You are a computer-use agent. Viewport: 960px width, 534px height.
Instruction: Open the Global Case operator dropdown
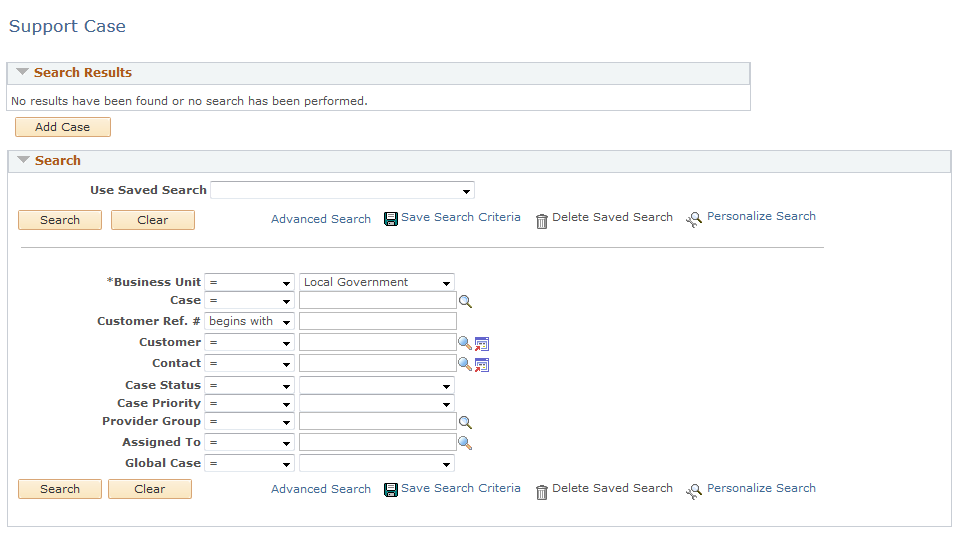click(249, 463)
